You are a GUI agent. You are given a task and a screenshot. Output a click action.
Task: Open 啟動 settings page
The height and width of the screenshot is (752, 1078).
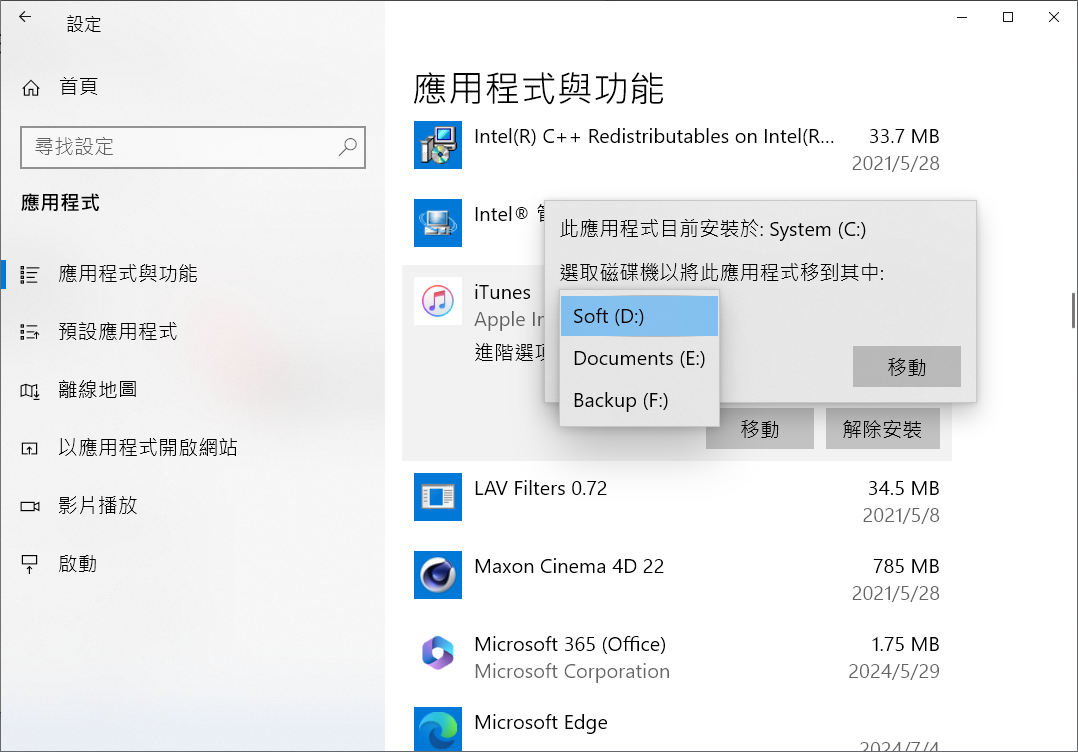[78, 564]
